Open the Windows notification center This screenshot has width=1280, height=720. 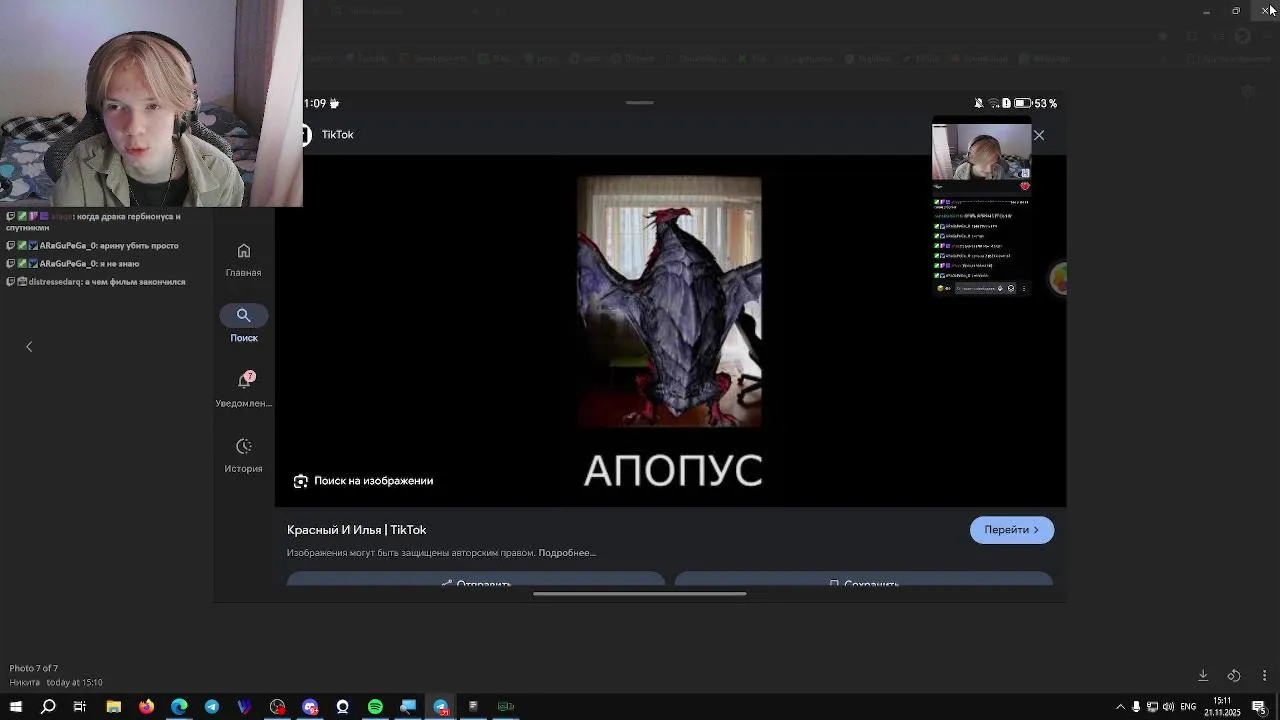pyautogui.click(x=1260, y=707)
